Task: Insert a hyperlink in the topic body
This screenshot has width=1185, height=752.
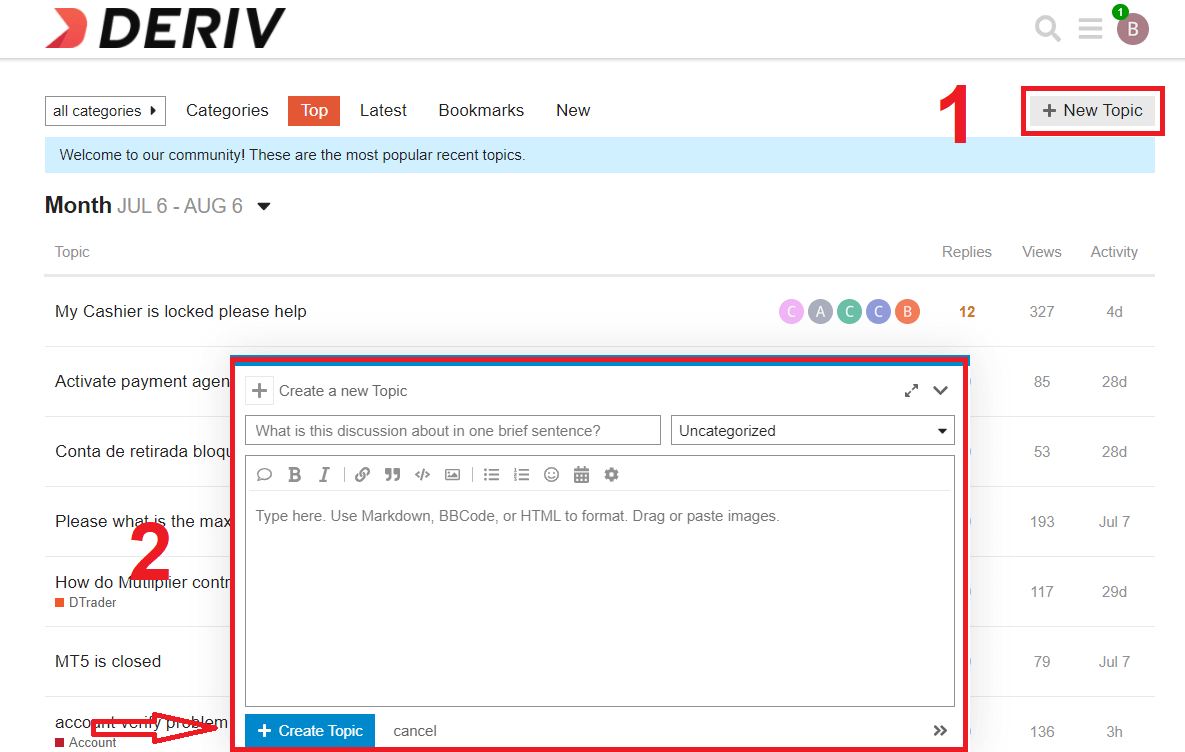Action: pos(362,474)
